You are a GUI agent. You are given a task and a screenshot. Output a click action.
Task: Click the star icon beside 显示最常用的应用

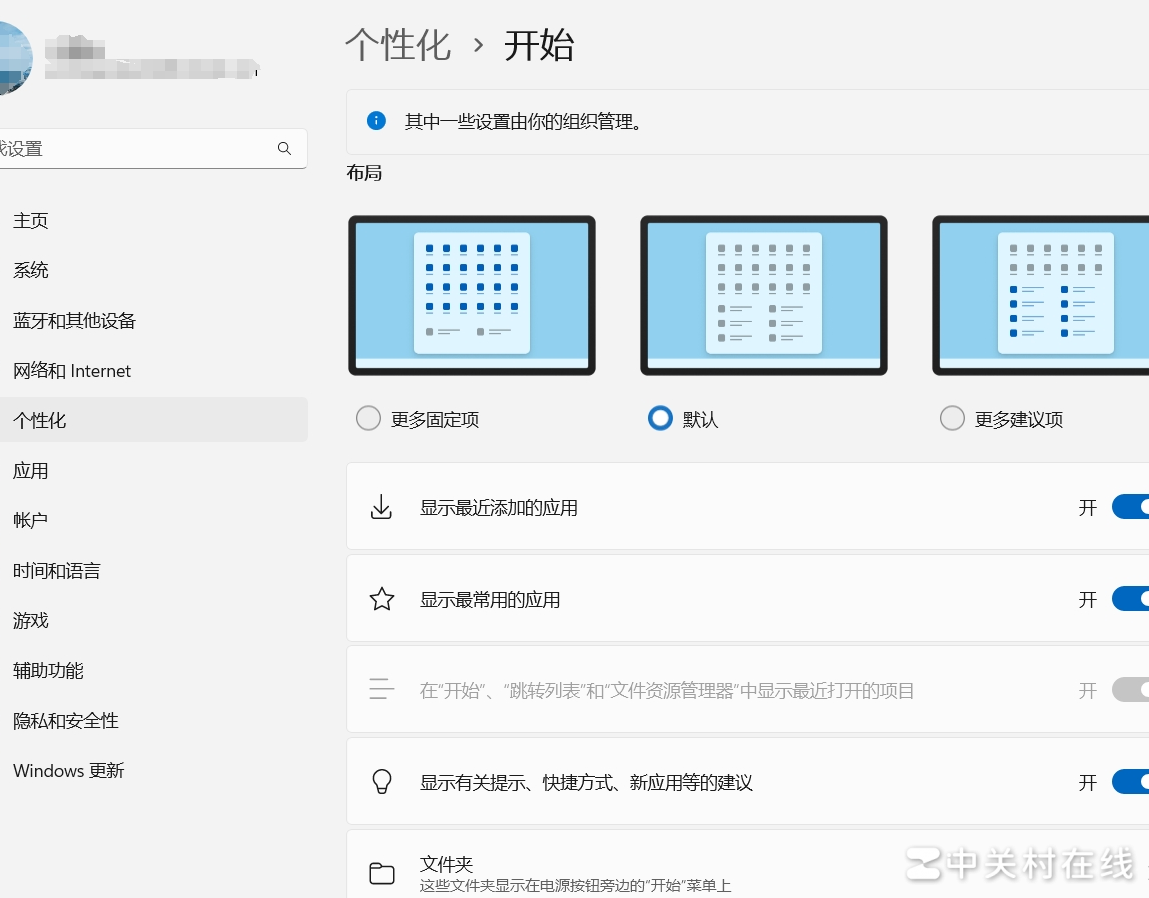coord(381,599)
